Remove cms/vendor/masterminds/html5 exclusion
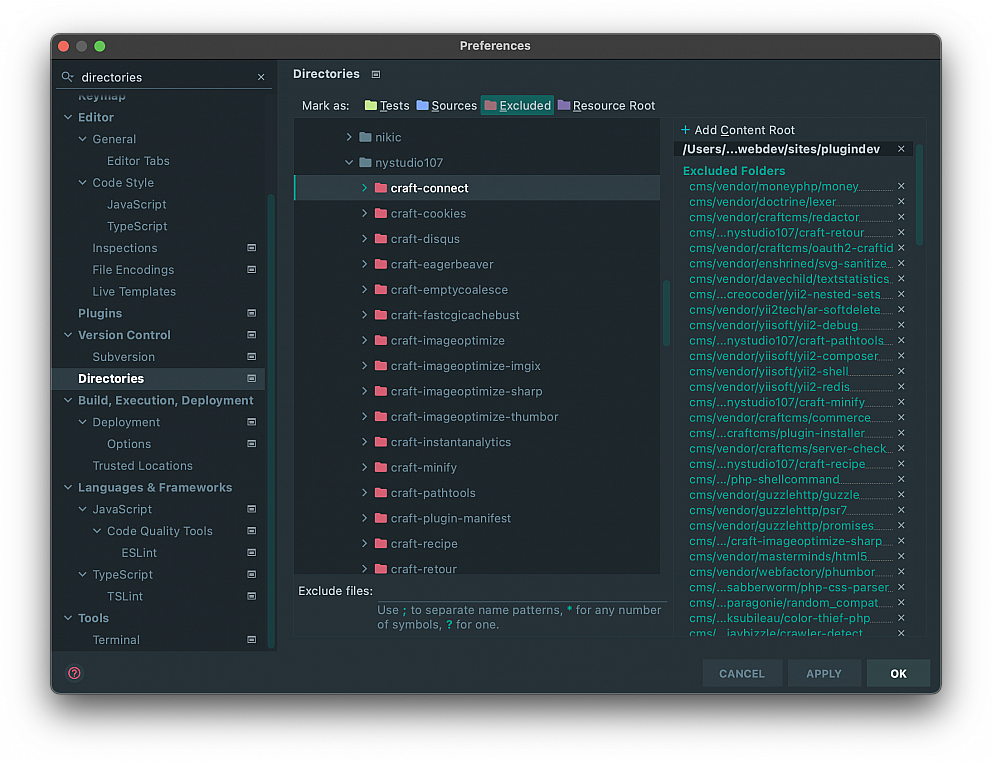The width and height of the screenshot is (992, 761). 901,557
